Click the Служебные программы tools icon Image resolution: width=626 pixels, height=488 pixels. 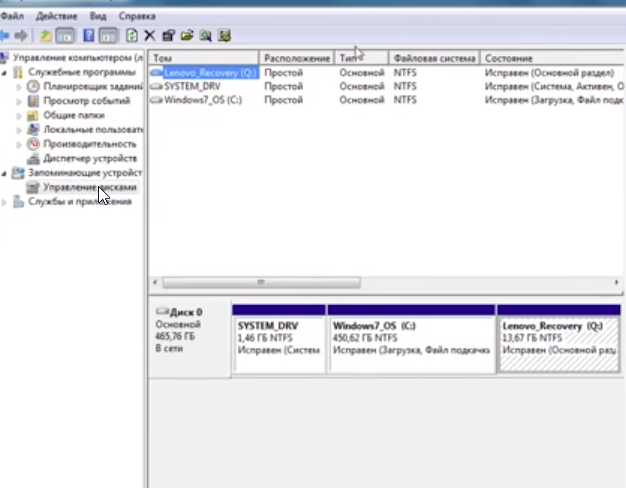18,72
